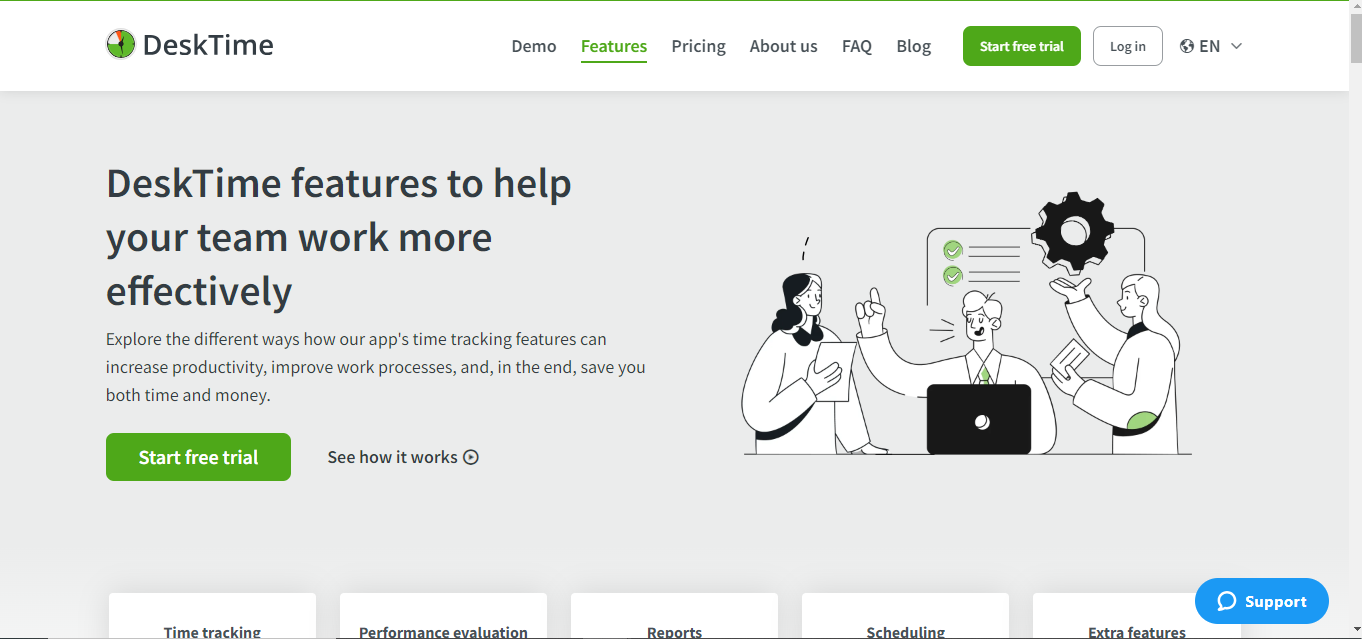Open the FAQ menu item
1362x639 pixels.
857,46
